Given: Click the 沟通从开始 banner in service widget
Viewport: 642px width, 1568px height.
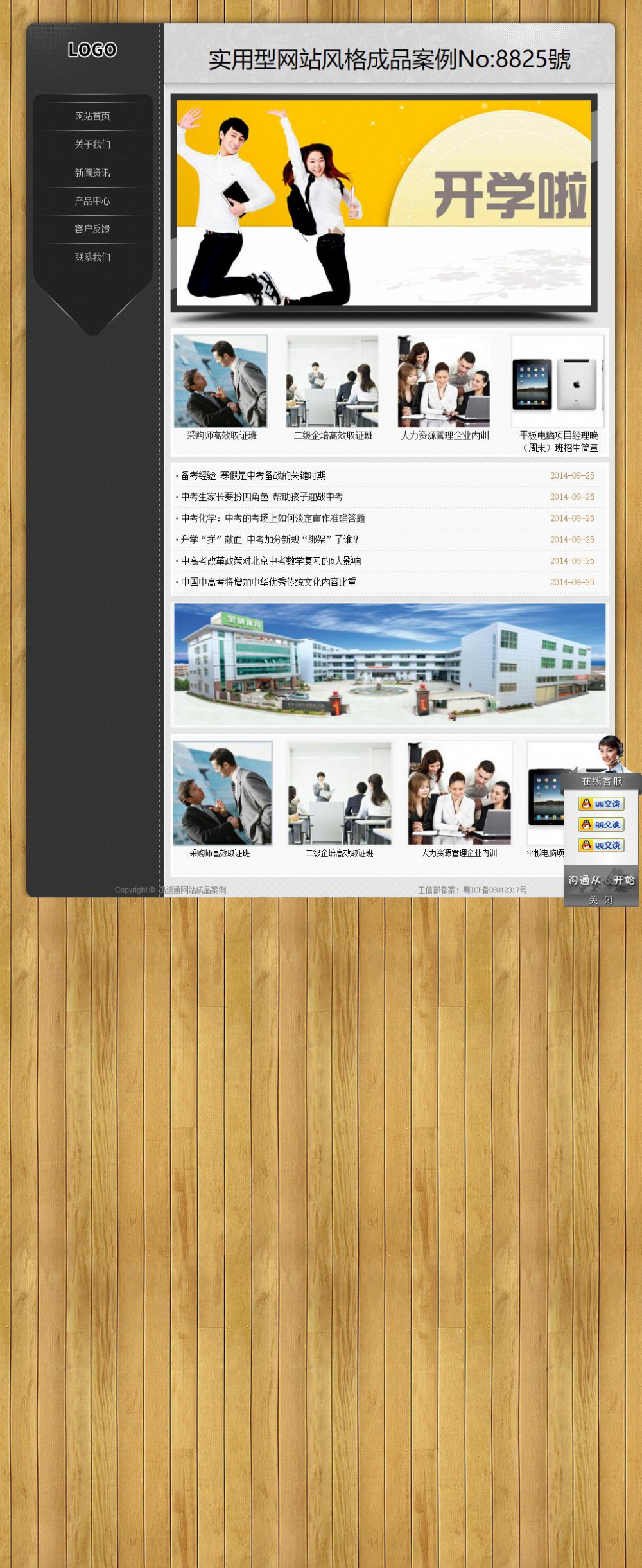Looking at the screenshot, I should (x=602, y=879).
